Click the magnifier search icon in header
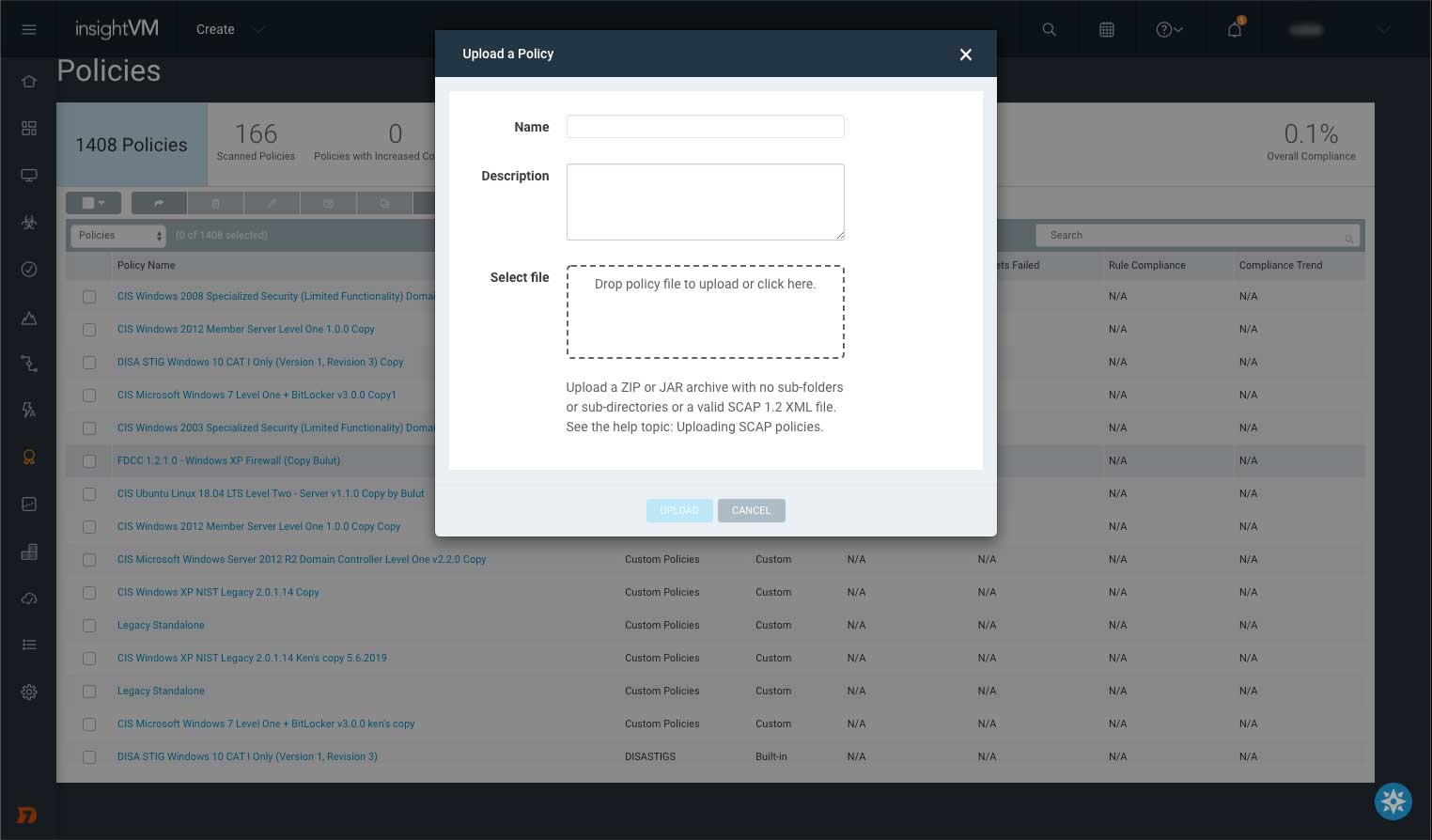 click(1049, 30)
